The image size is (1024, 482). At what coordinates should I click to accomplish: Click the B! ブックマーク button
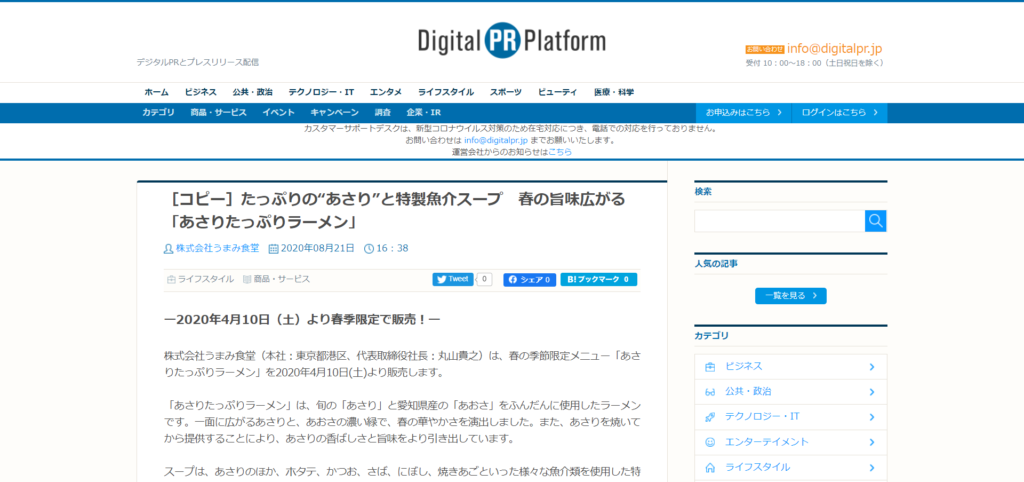(598, 280)
